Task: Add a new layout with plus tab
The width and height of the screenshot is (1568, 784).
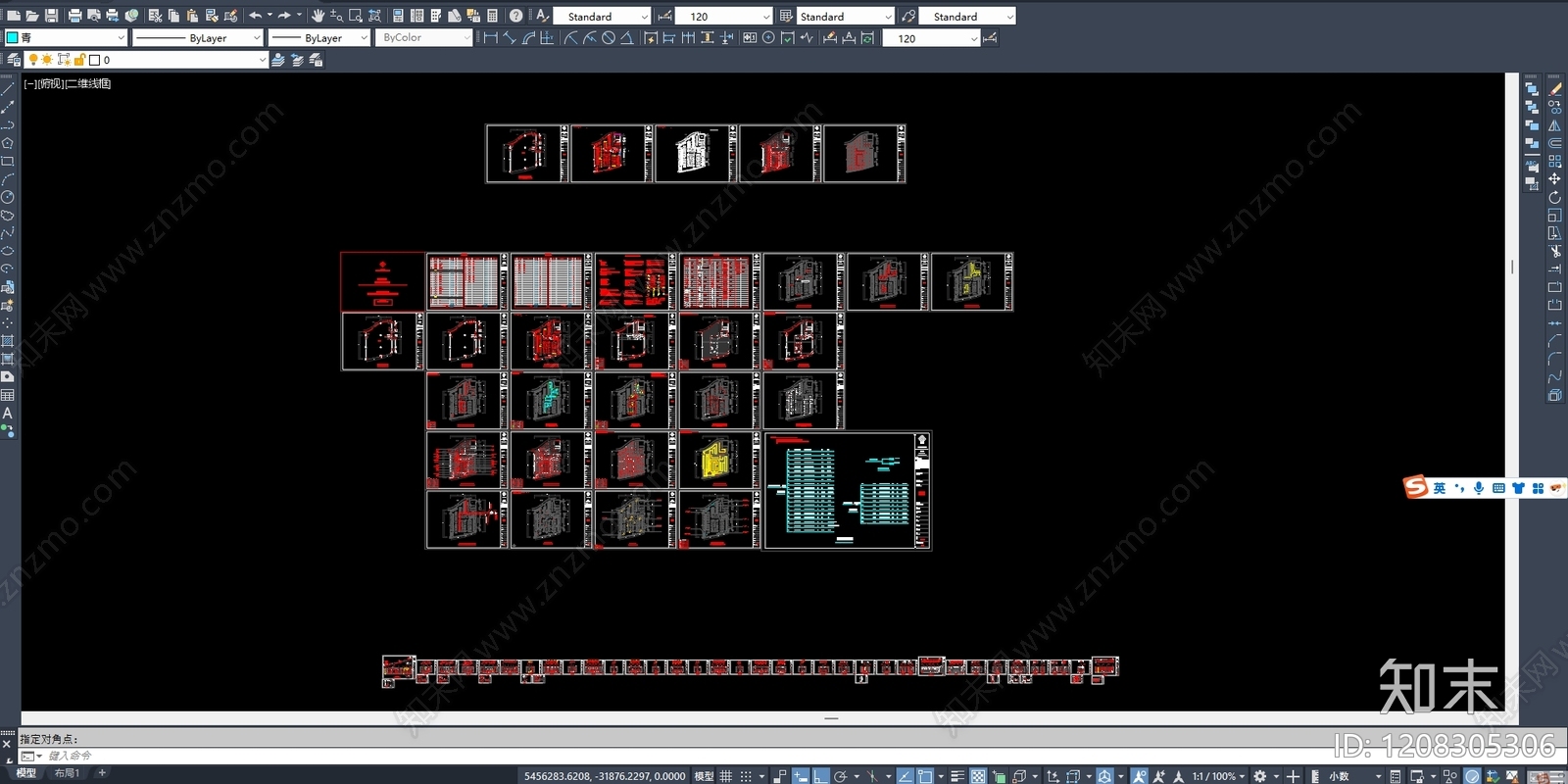Action: coord(101,773)
